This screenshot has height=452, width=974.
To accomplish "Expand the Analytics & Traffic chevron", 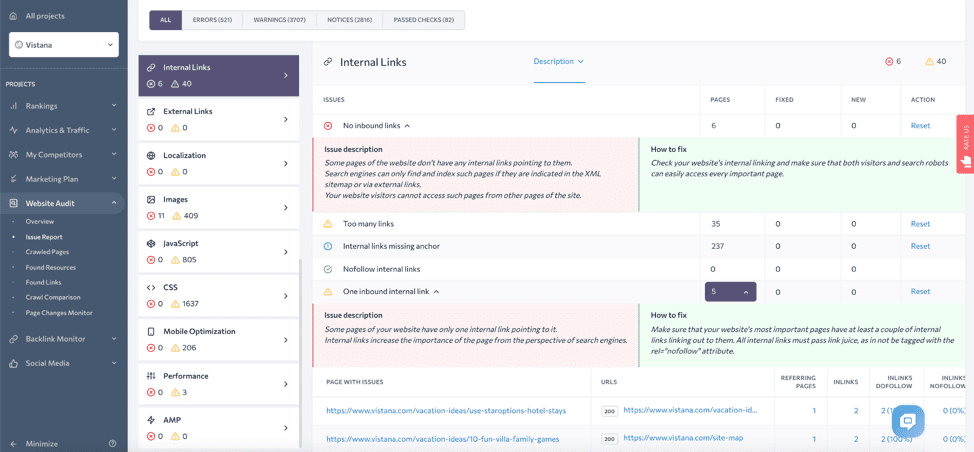I will (114, 130).
